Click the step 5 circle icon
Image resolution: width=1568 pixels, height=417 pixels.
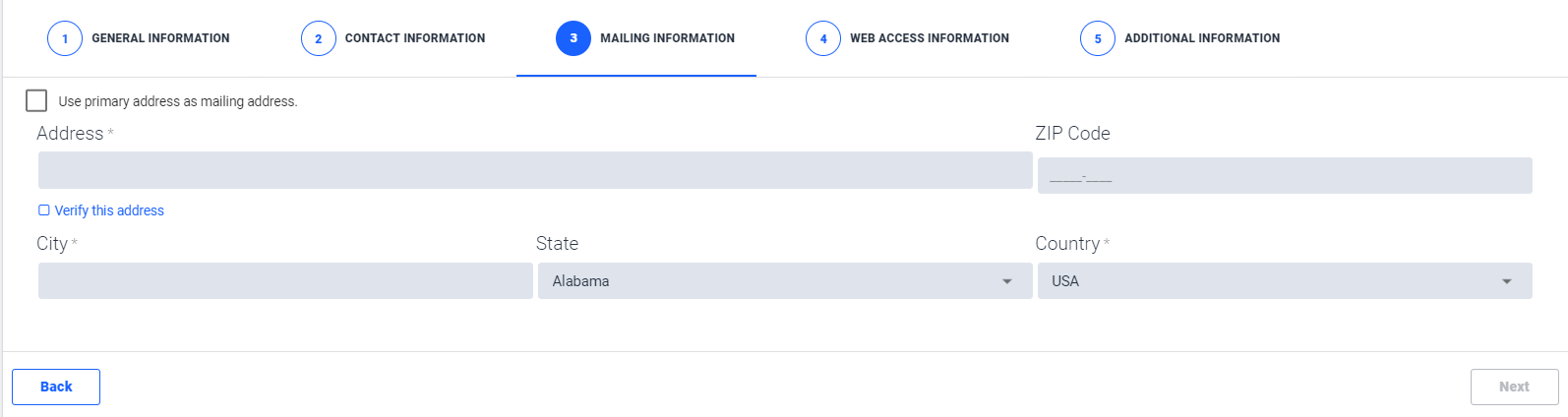pyautogui.click(x=1098, y=38)
